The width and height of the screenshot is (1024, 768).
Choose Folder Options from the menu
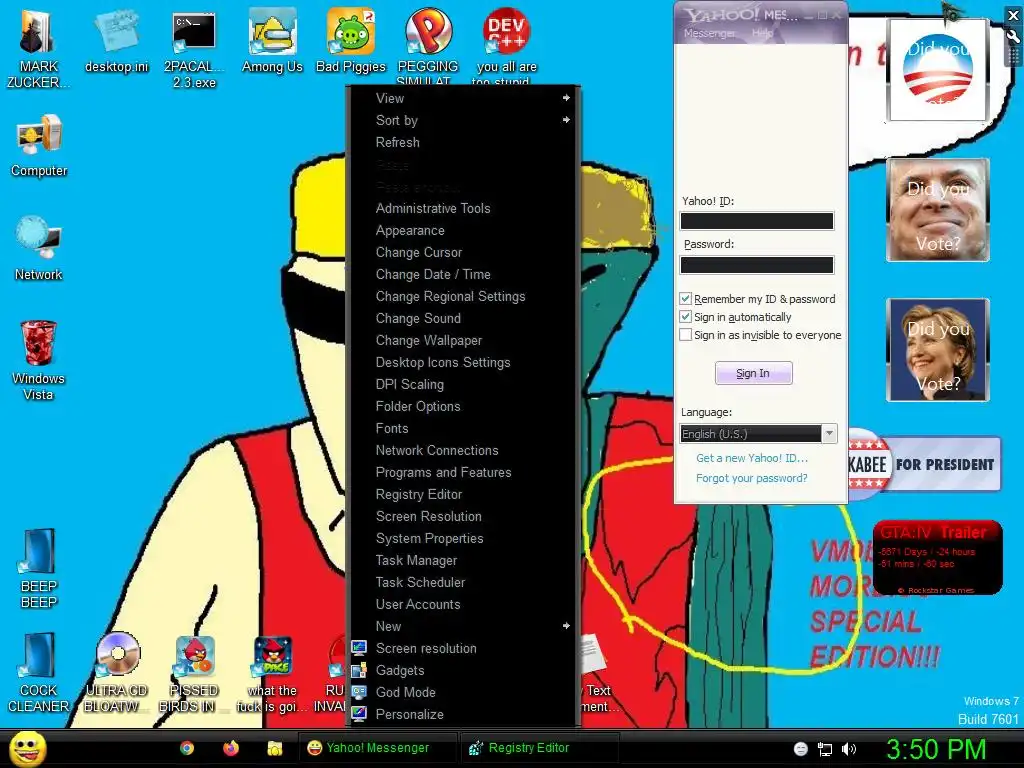coord(464,406)
